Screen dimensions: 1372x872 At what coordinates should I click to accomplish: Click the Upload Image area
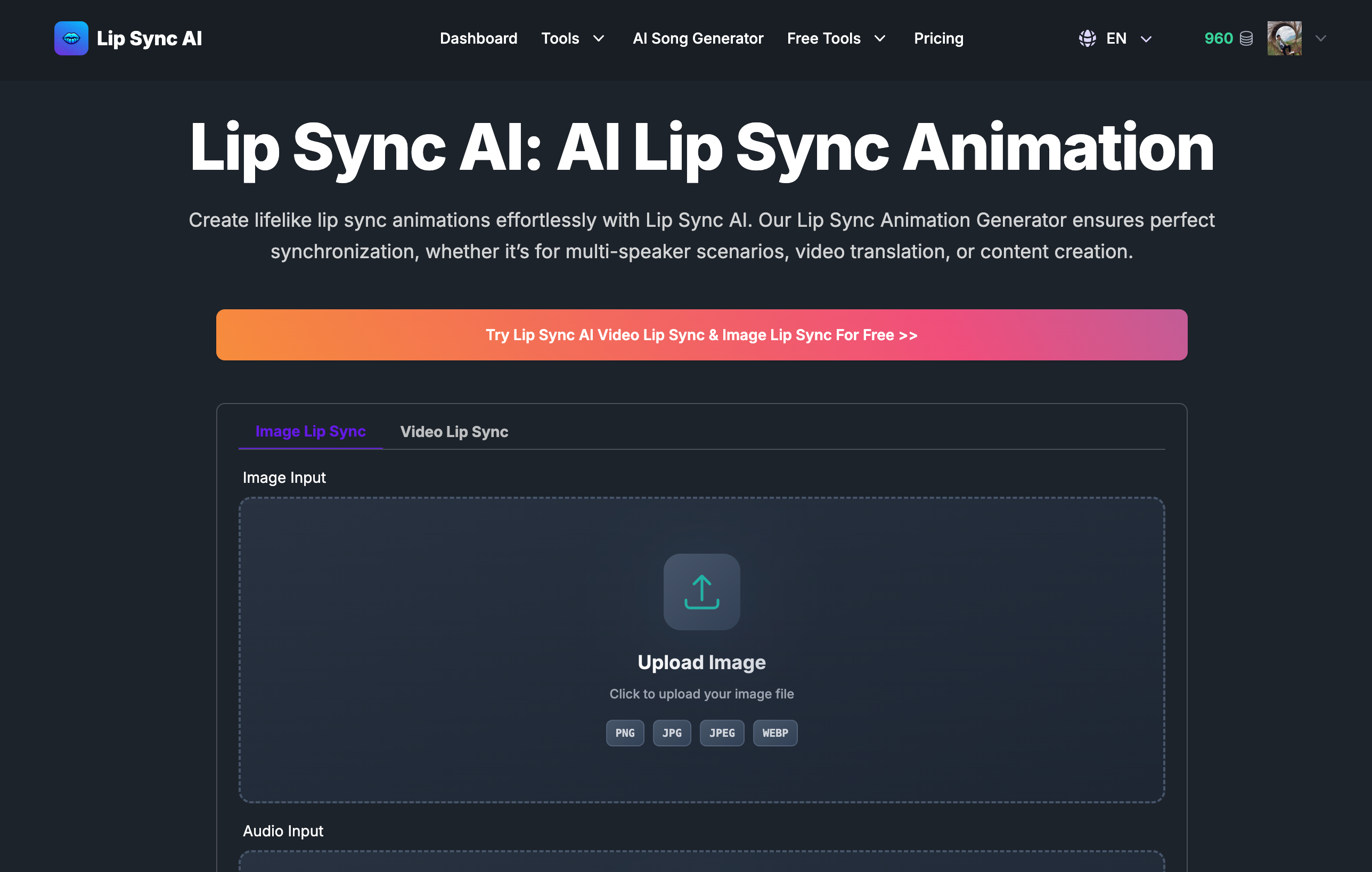701,662
